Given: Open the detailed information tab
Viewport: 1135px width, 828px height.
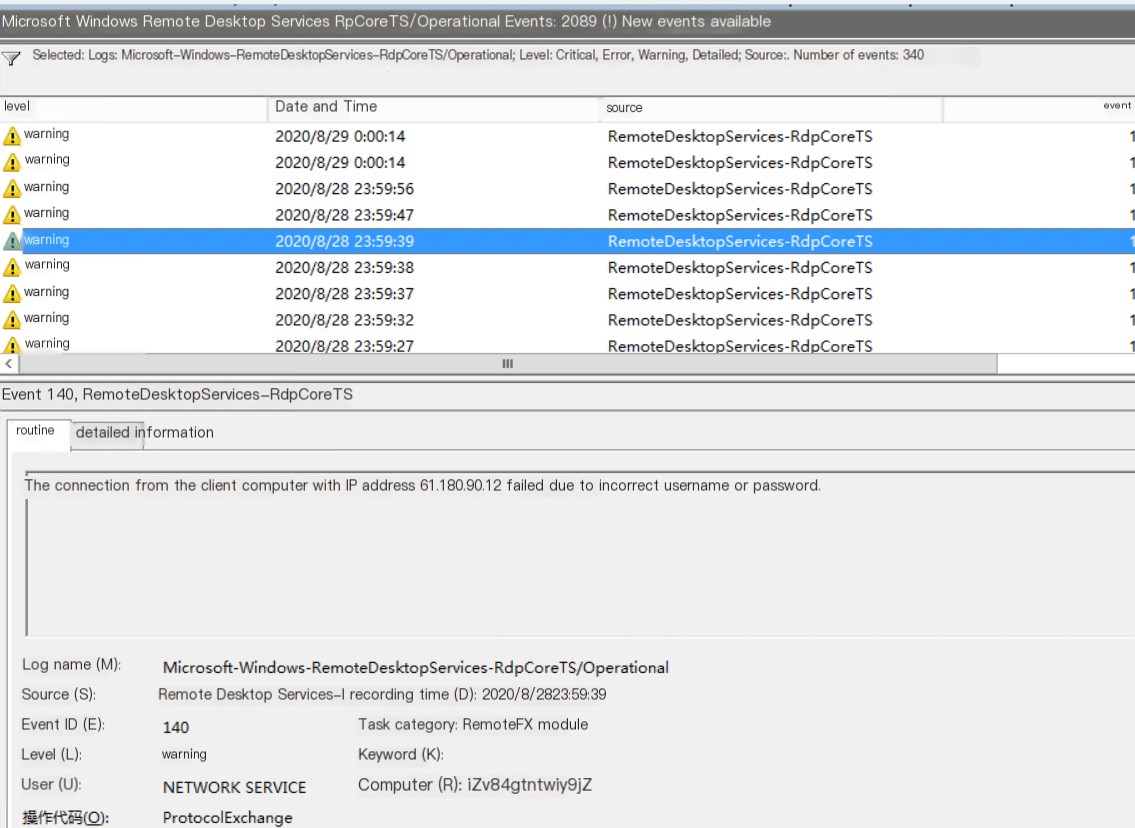Looking at the screenshot, I should 145,433.
